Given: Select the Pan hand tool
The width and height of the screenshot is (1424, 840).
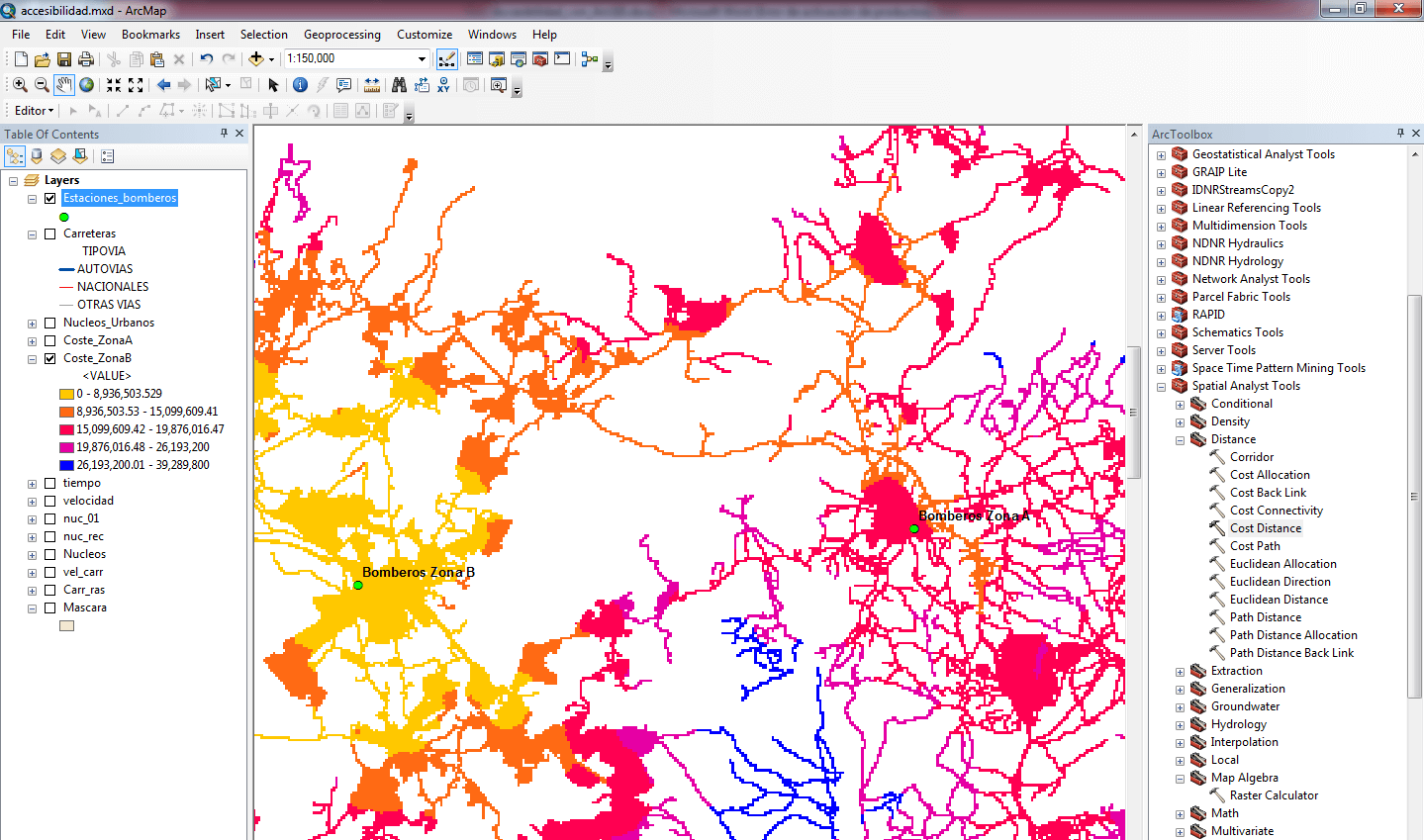Looking at the screenshot, I should pos(64,85).
